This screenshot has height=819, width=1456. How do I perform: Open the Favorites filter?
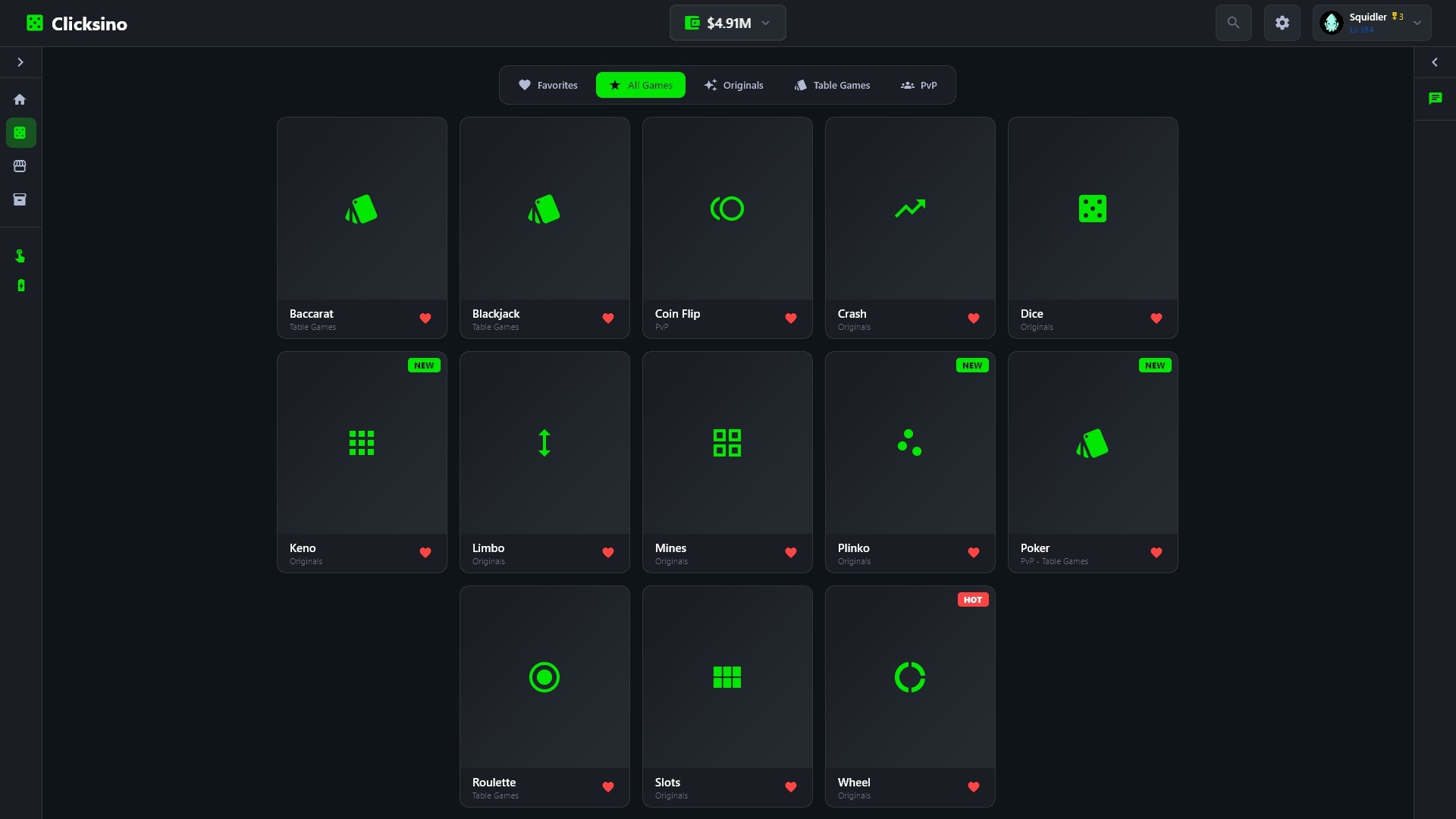pyautogui.click(x=548, y=85)
